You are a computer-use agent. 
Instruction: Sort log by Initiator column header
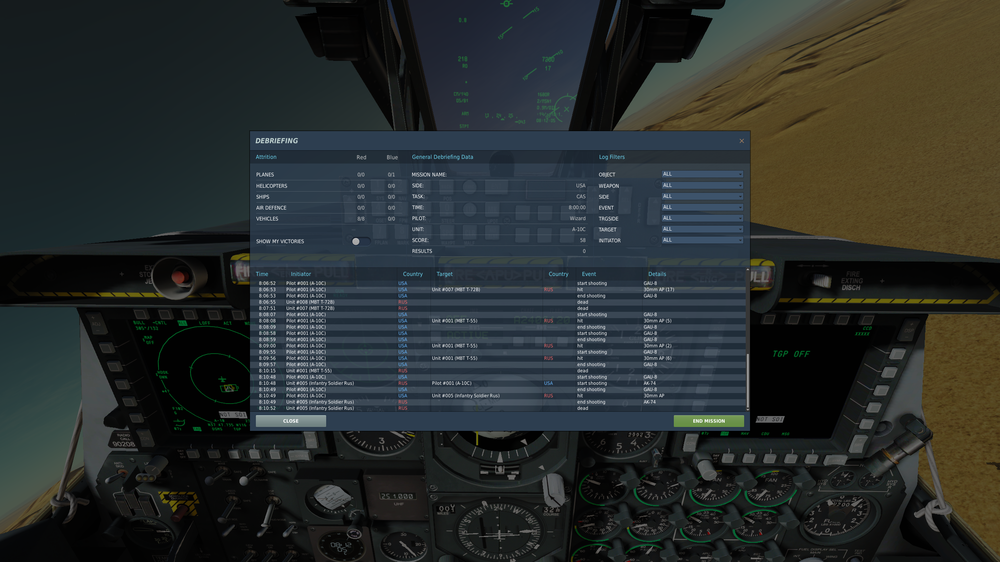(x=301, y=274)
